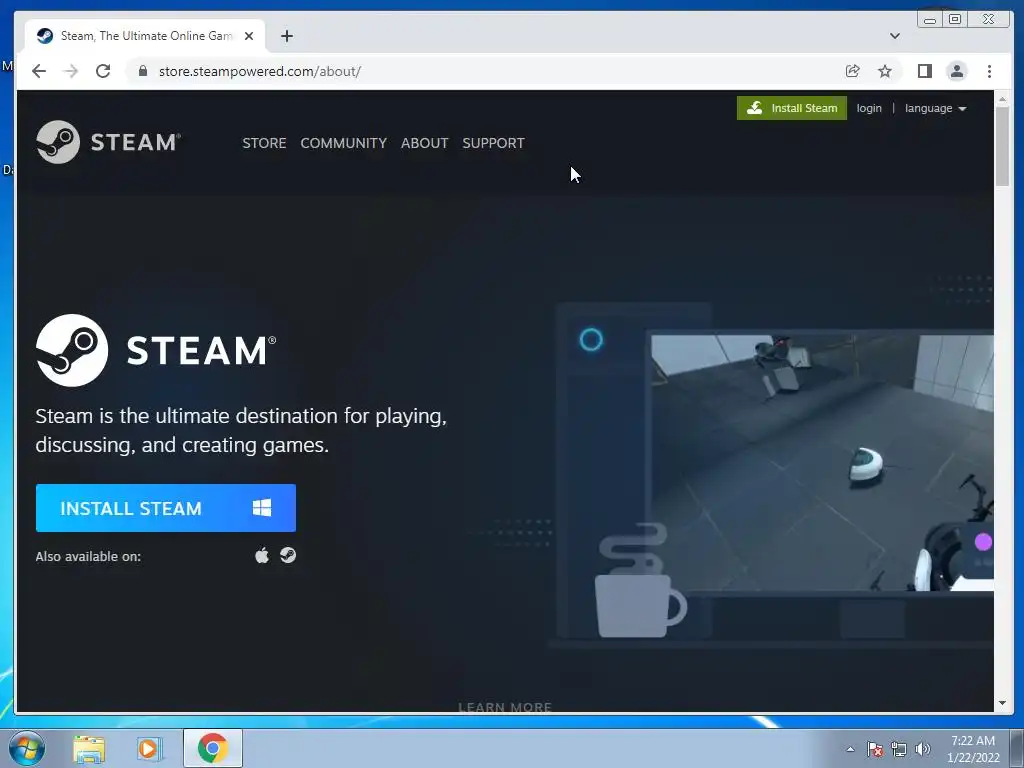Click the green Install Steam button
This screenshot has height=768, width=1024.
[792, 108]
